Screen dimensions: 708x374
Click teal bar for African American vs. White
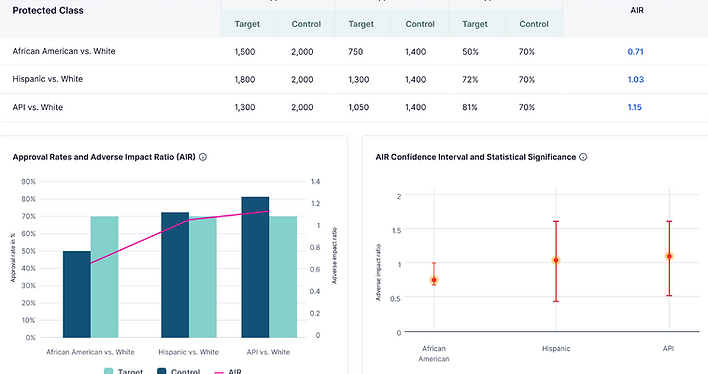point(104,277)
